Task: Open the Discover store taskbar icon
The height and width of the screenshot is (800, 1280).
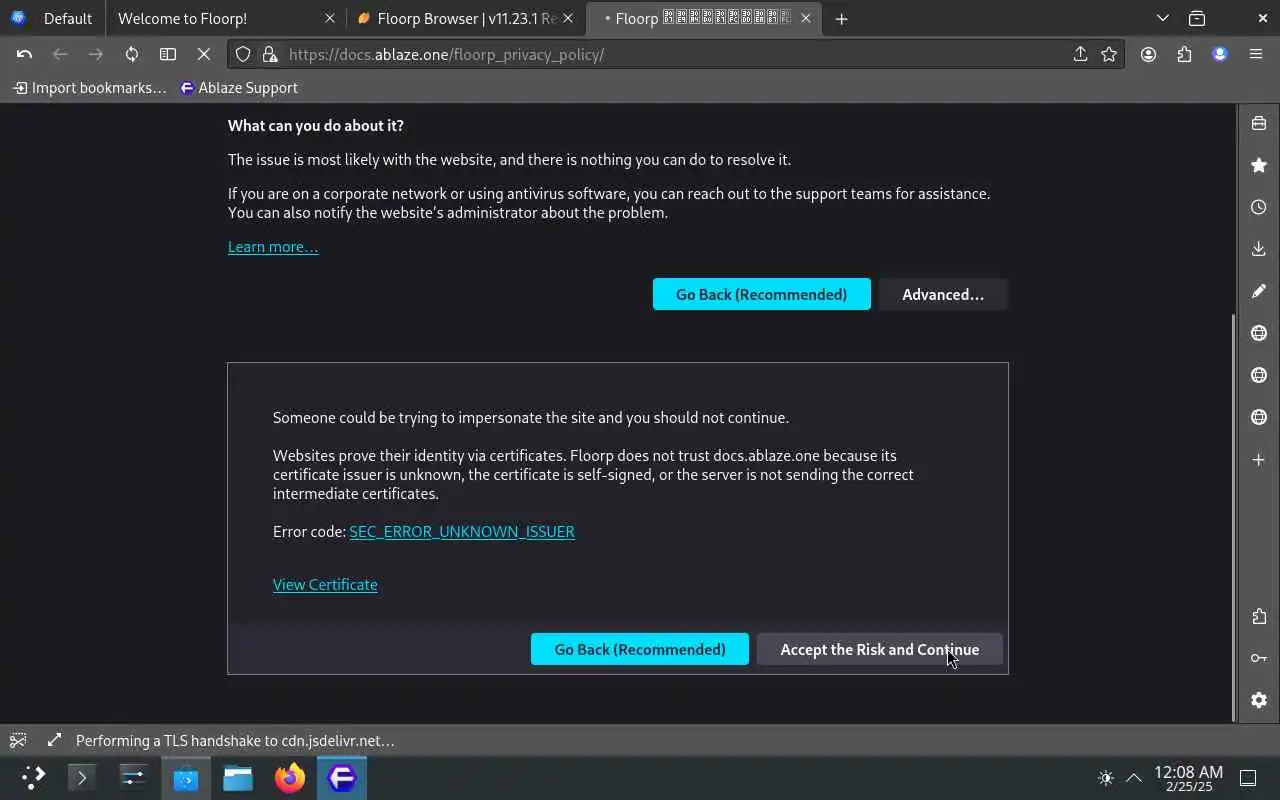Action: click(x=186, y=777)
